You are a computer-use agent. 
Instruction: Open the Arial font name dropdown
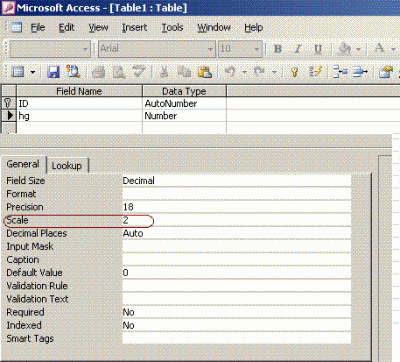(x=210, y=49)
